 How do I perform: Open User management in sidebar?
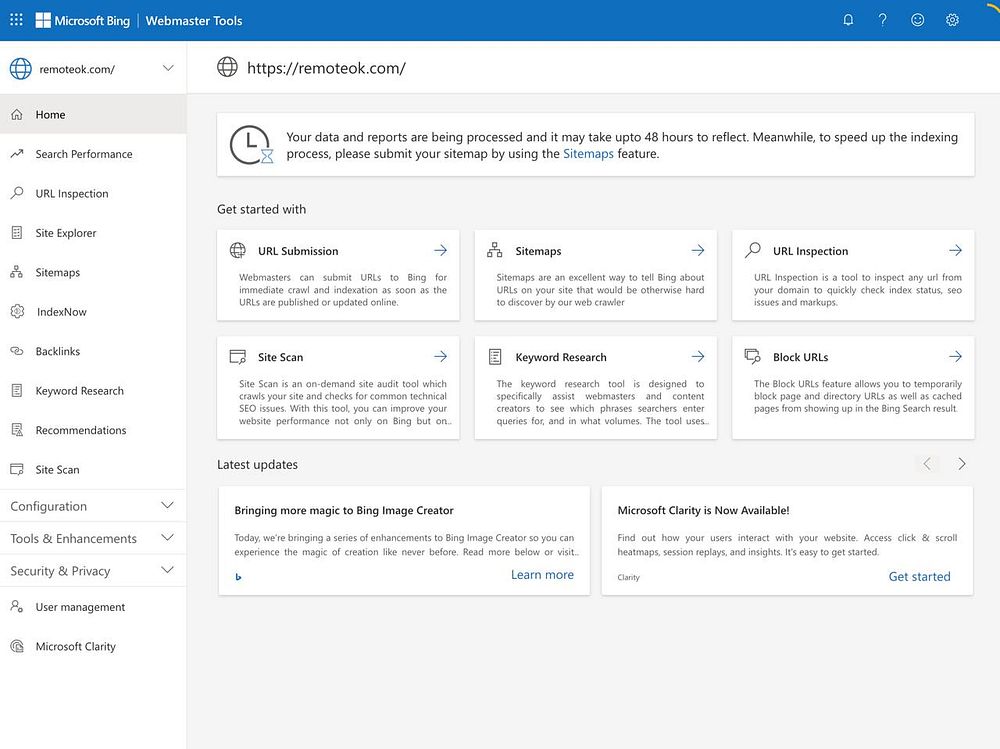[x=93, y=607]
